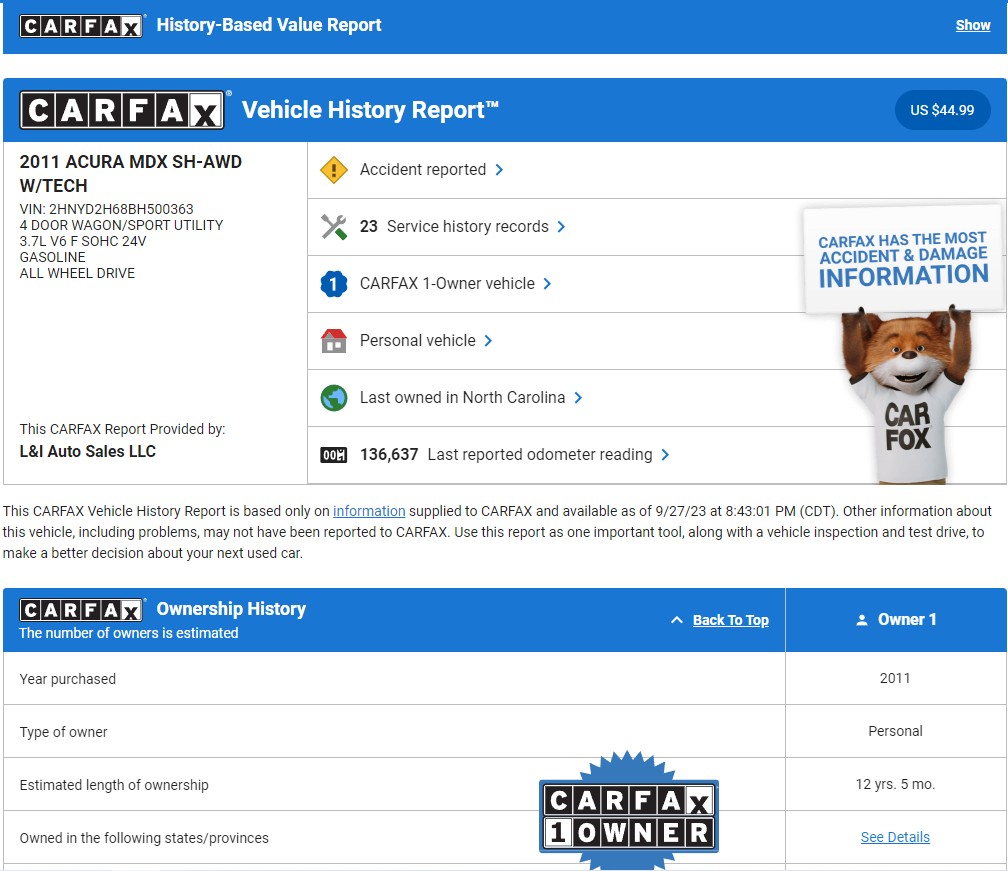
Task: Click This CARFAX Report Provided by text
Action: [122, 429]
